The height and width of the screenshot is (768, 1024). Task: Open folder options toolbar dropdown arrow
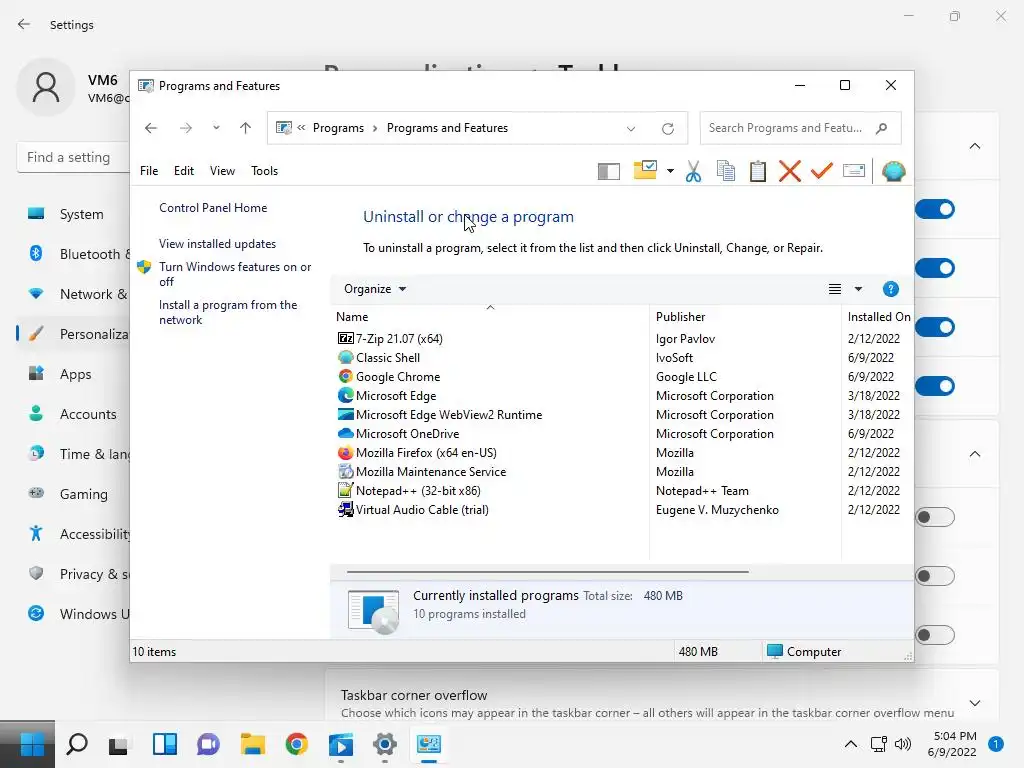click(x=670, y=171)
